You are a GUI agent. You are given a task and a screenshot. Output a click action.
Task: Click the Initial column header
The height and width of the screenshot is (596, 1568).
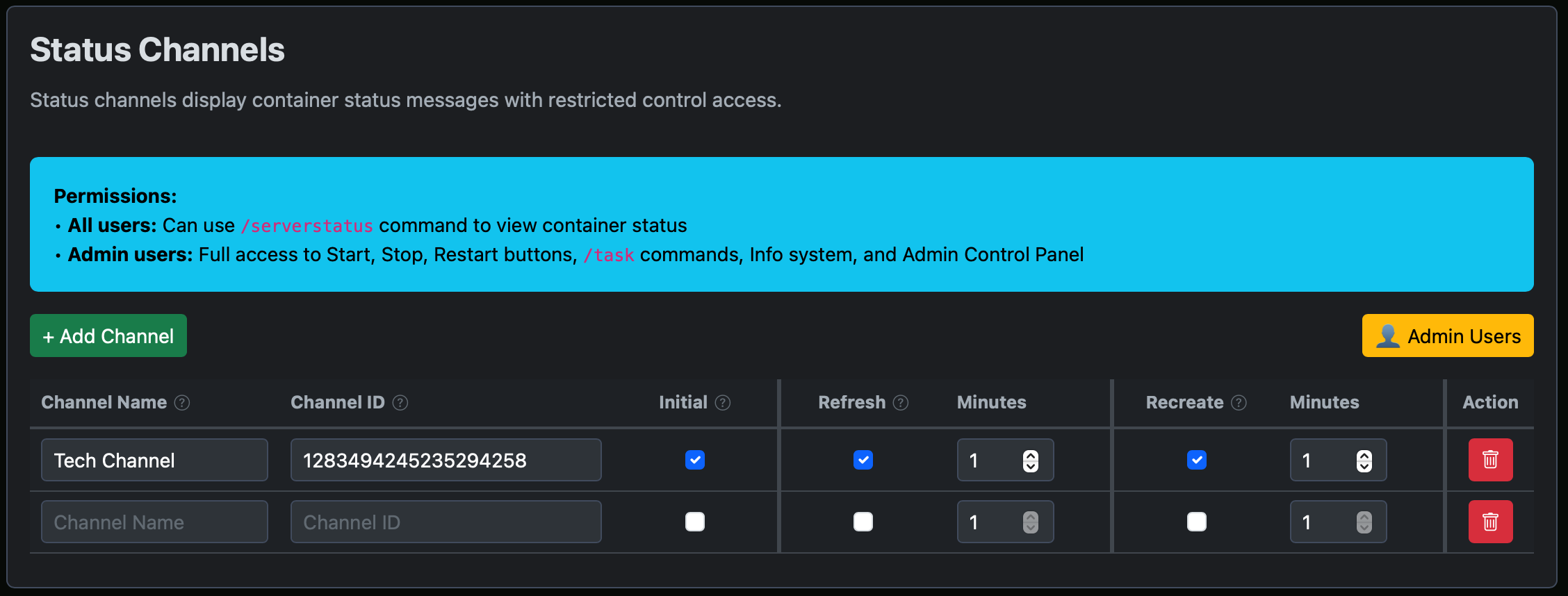(x=683, y=402)
